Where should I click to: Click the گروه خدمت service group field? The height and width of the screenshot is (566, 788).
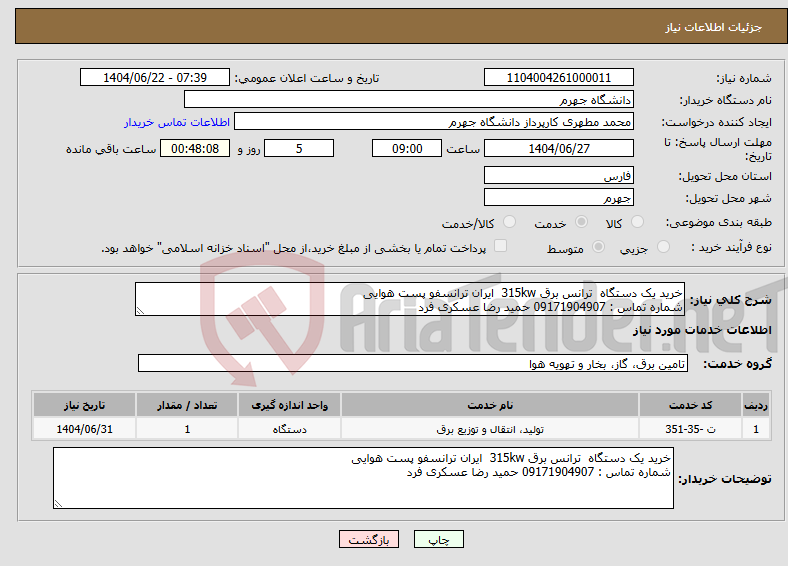(413, 363)
